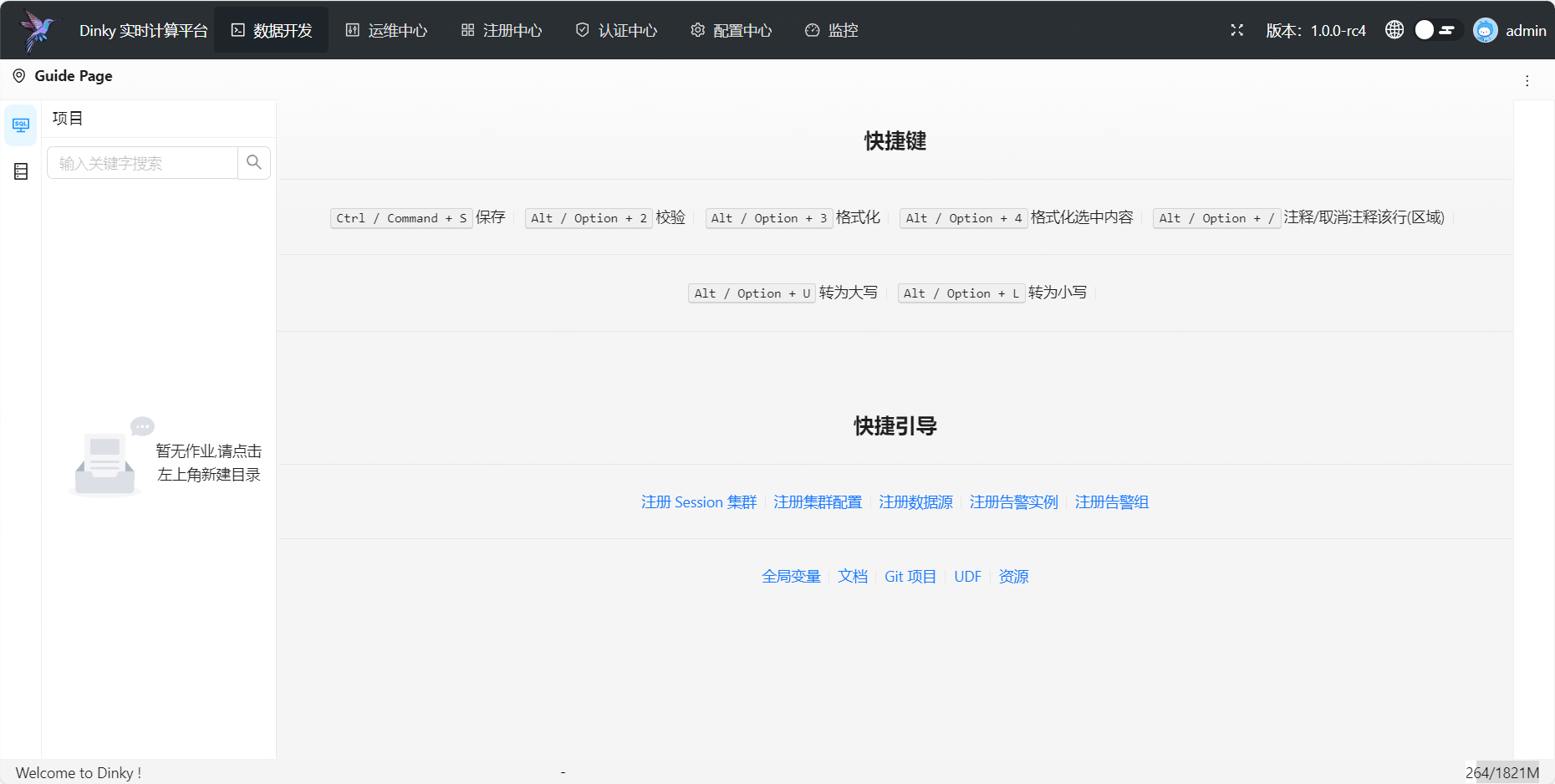Click the empty-job inbox illustration
This screenshot has height=784, width=1555.
click(111, 456)
